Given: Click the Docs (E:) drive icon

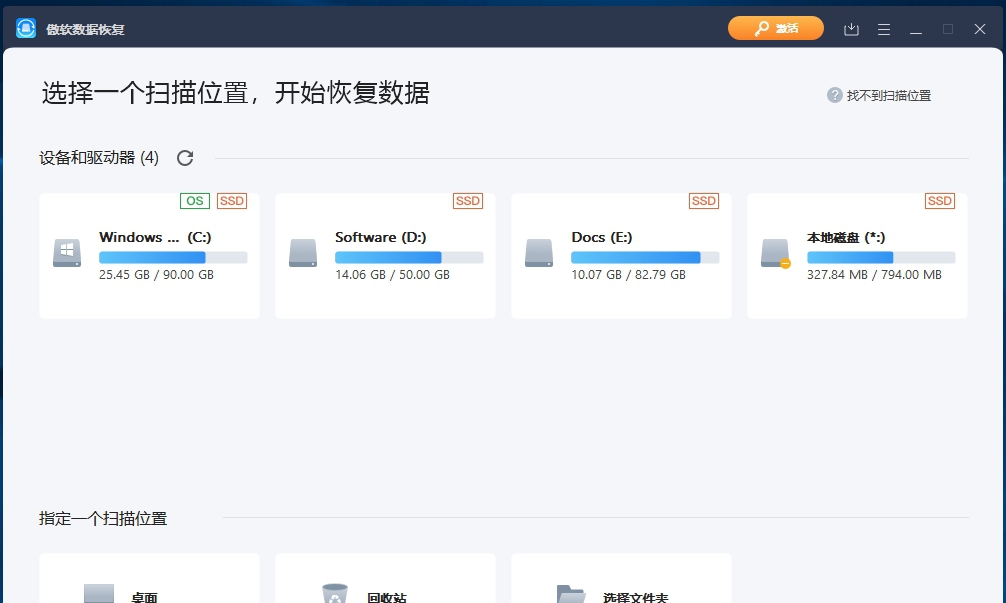Looking at the screenshot, I should pos(538,253).
